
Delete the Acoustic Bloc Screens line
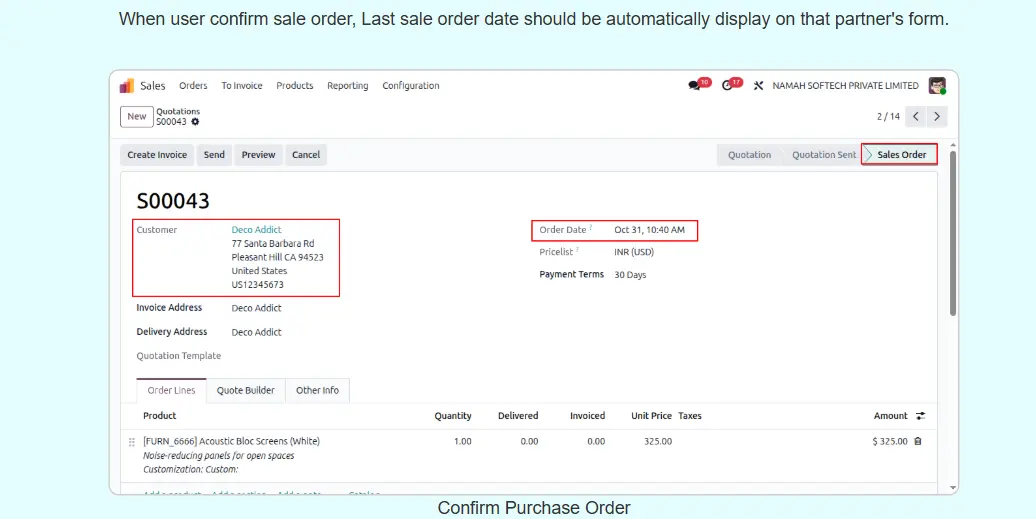[918, 441]
